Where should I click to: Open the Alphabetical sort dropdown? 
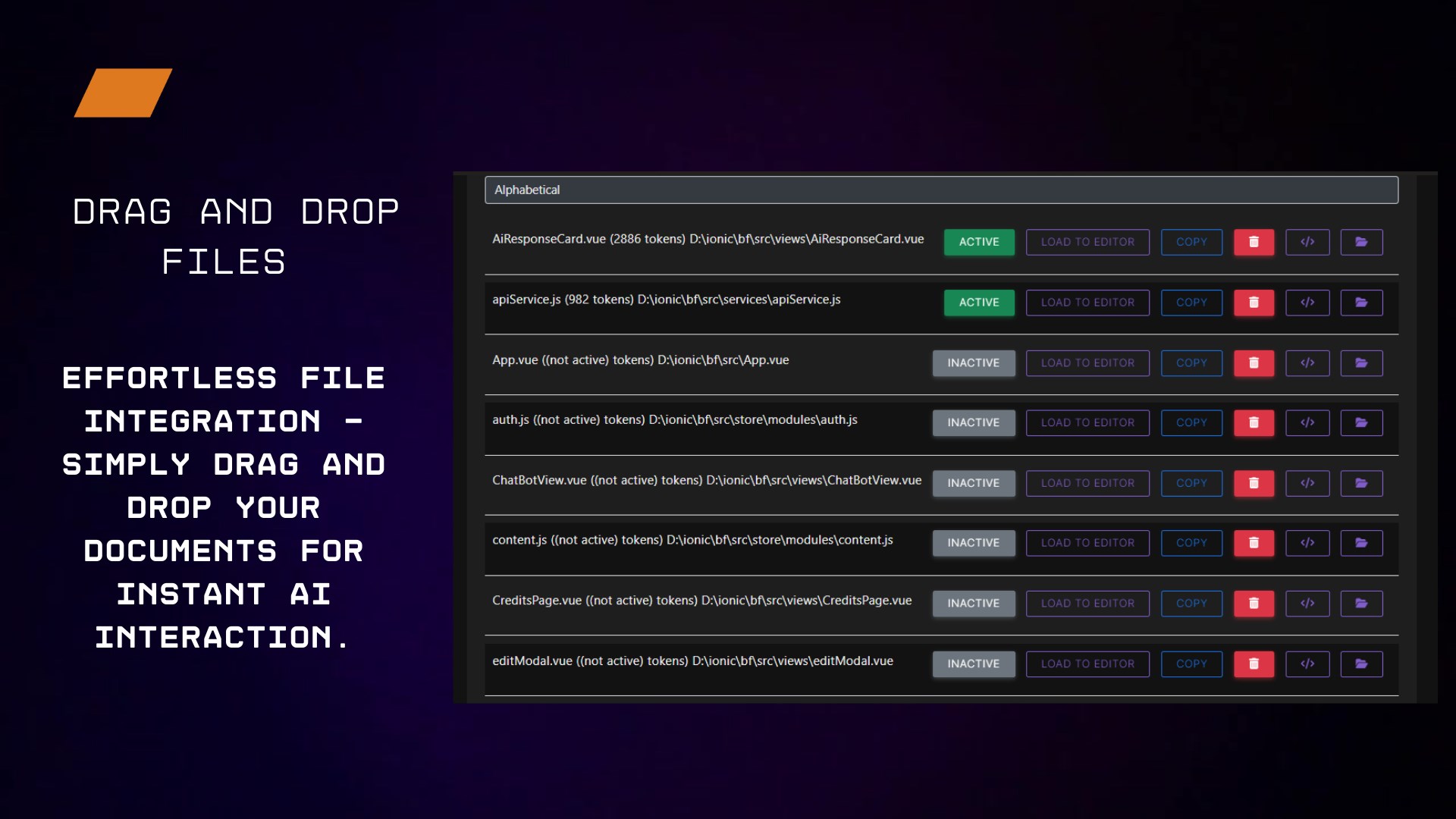pos(940,190)
